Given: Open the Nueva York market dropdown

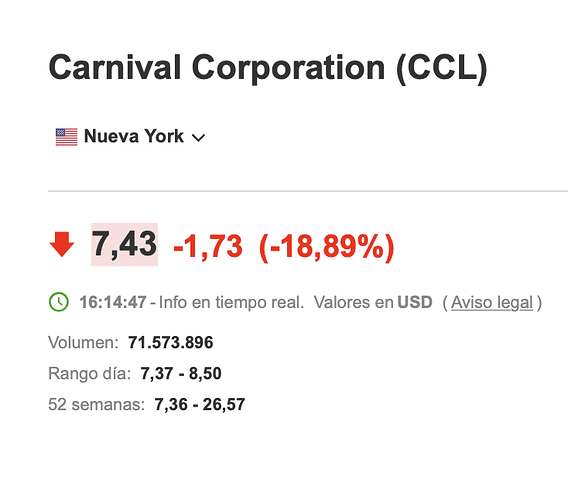Looking at the screenshot, I should [130, 137].
